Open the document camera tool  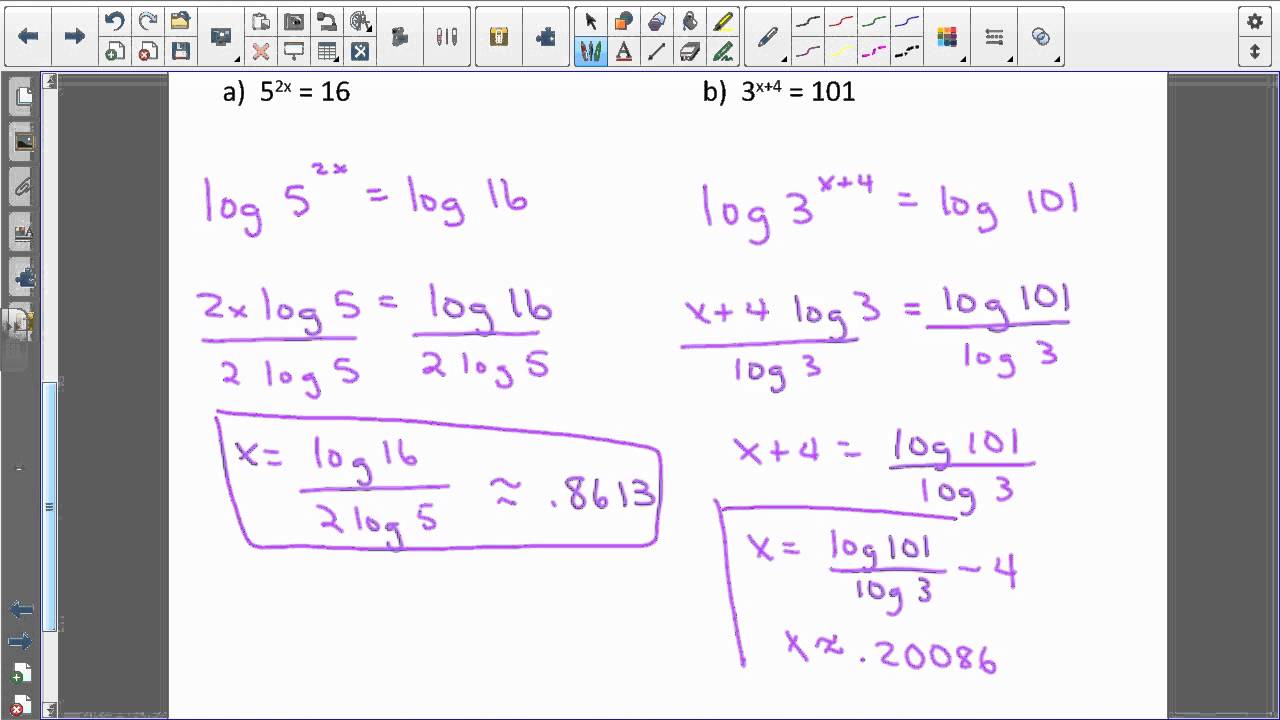click(327, 22)
